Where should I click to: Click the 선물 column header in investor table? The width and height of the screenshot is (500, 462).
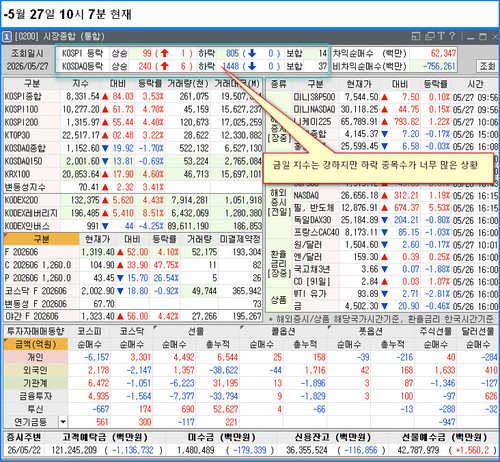(196, 331)
